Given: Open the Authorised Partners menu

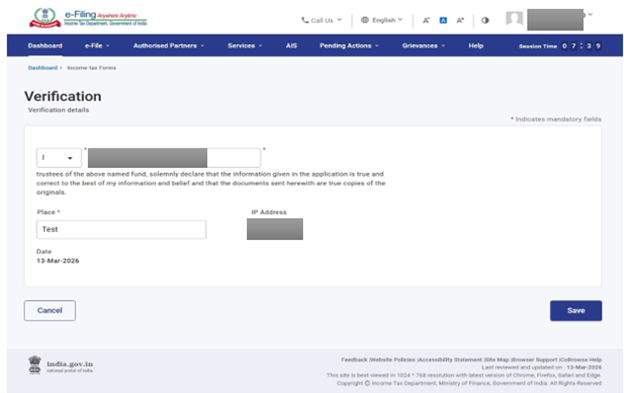Looking at the screenshot, I should [169, 46].
